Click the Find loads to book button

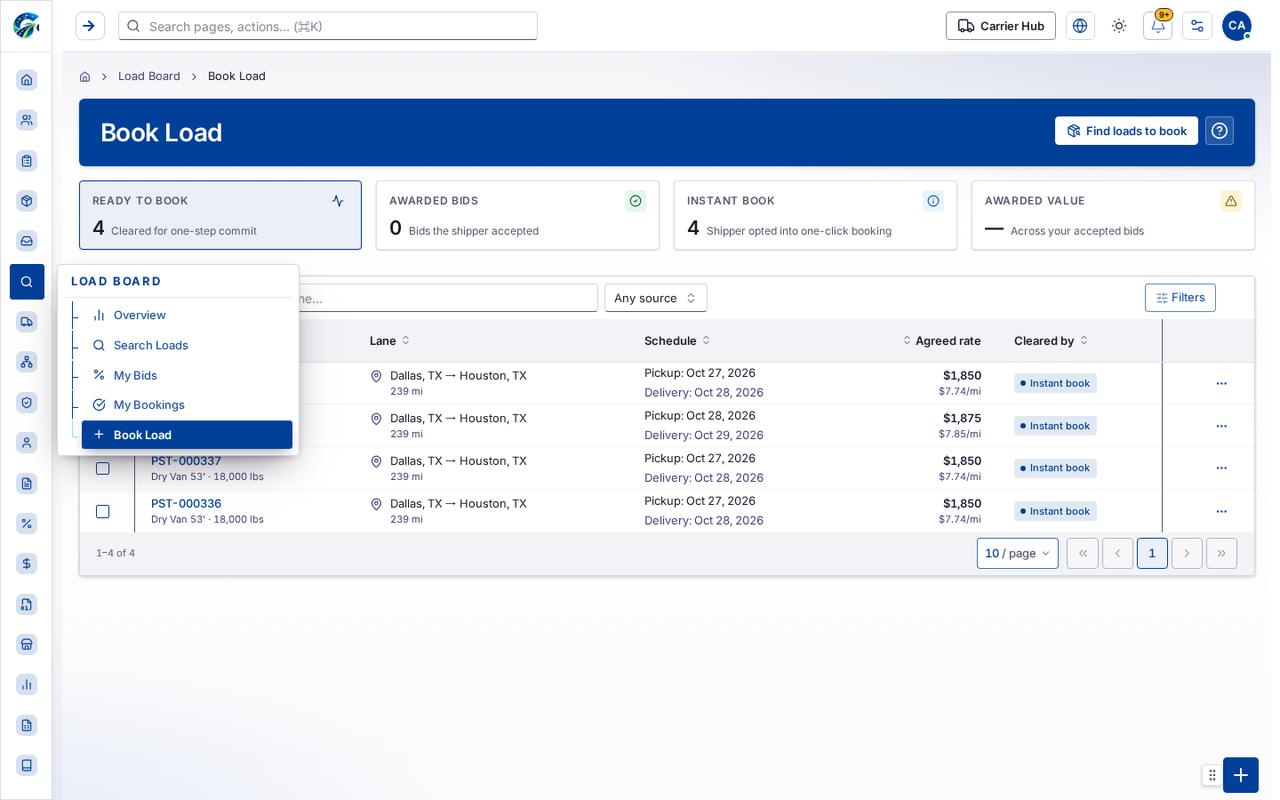pos(1126,131)
